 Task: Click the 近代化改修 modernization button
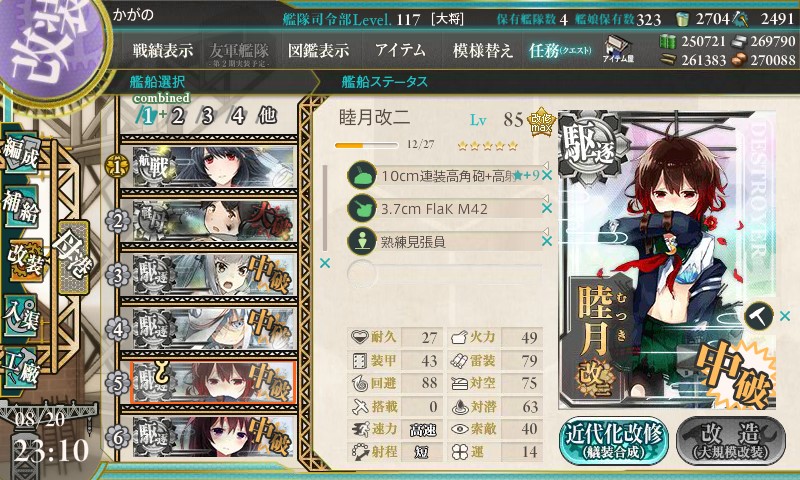coord(614,441)
